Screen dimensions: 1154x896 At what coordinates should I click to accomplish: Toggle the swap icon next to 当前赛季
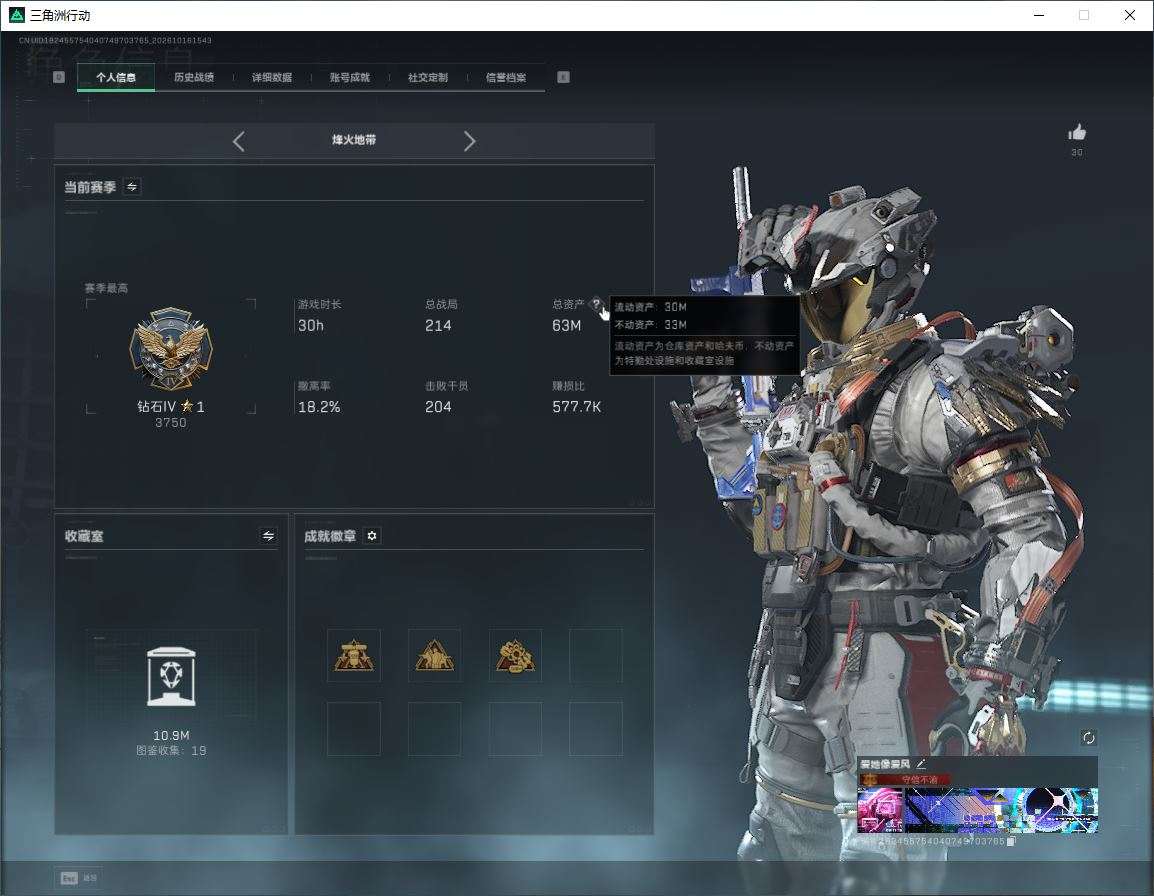pos(132,187)
